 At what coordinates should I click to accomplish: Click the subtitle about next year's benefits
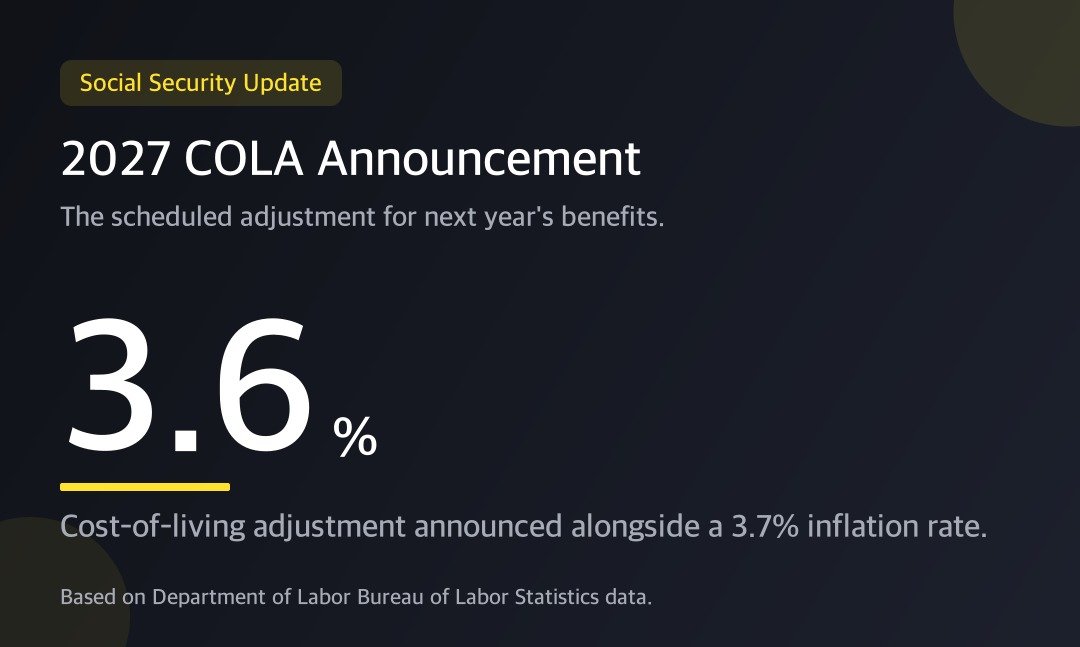click(x=362, y=216)
